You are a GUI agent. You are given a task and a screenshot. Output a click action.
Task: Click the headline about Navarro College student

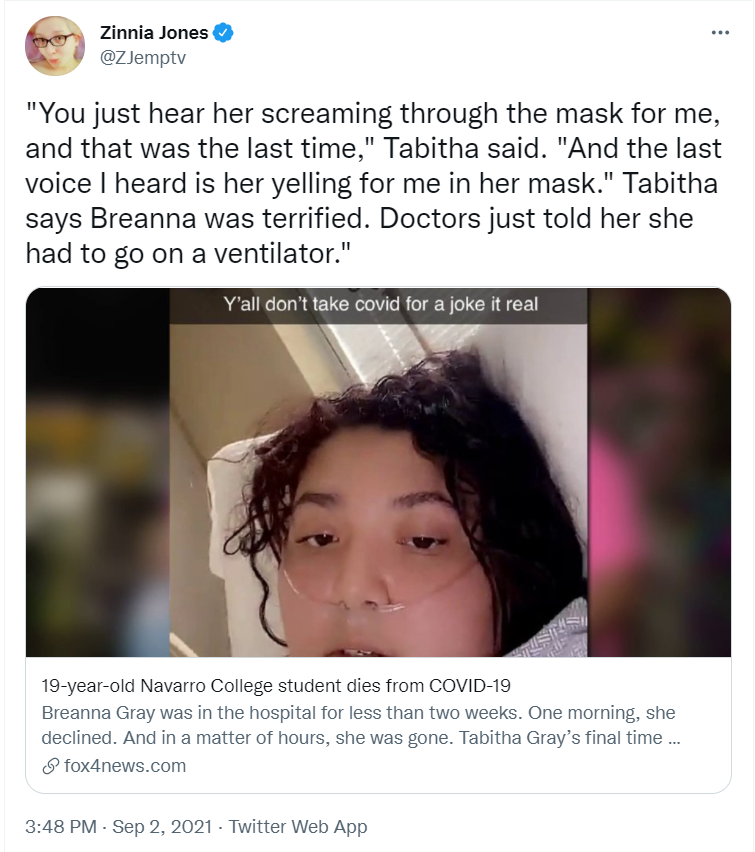point(276,686)
